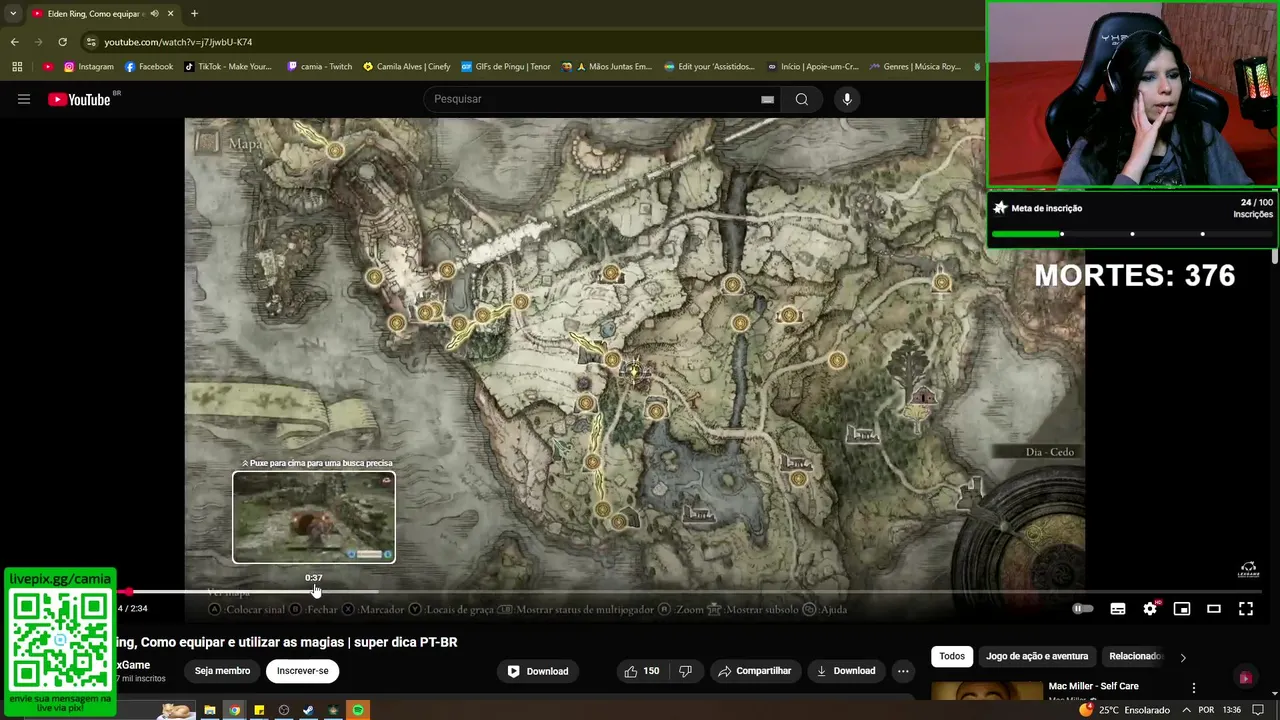Open the browser apps grid icon
This screenshot has height=720, width=1280.
[17, 67]
